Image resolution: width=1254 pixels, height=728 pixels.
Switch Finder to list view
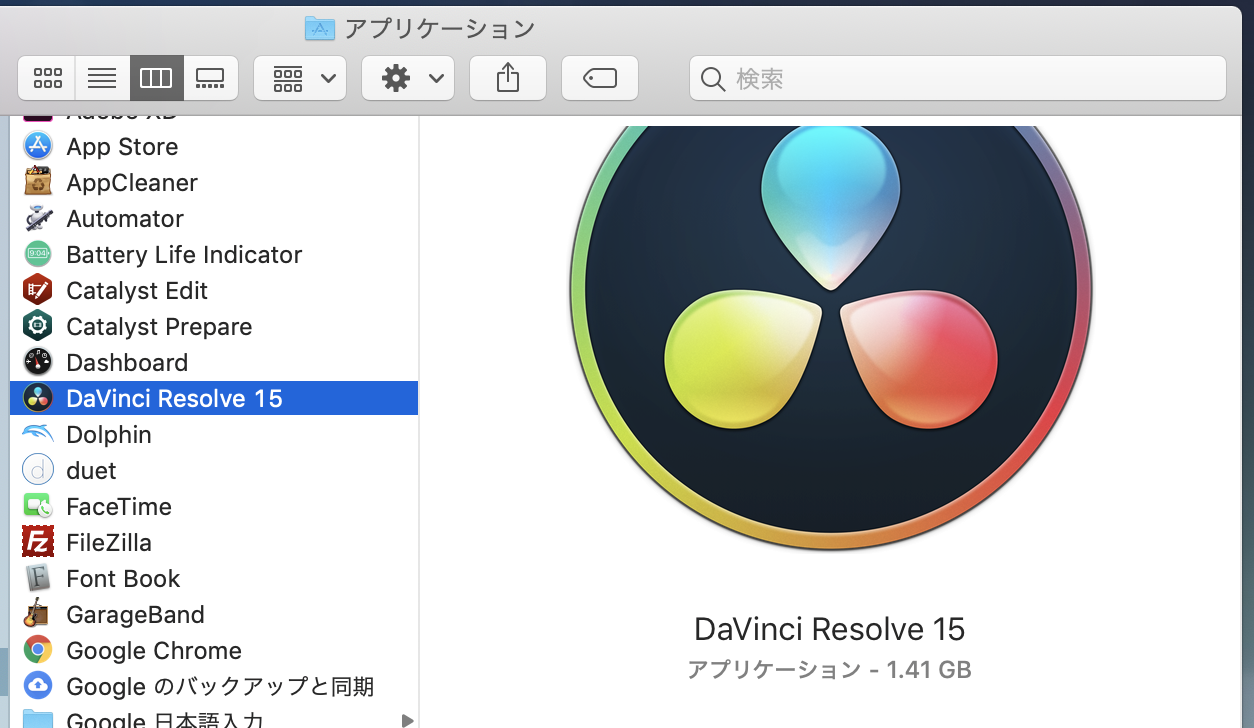pos(102,78)
